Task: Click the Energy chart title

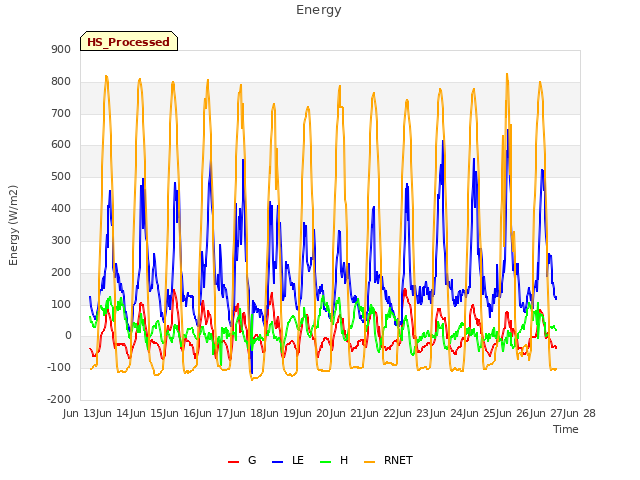Action: tap(319, 10)
